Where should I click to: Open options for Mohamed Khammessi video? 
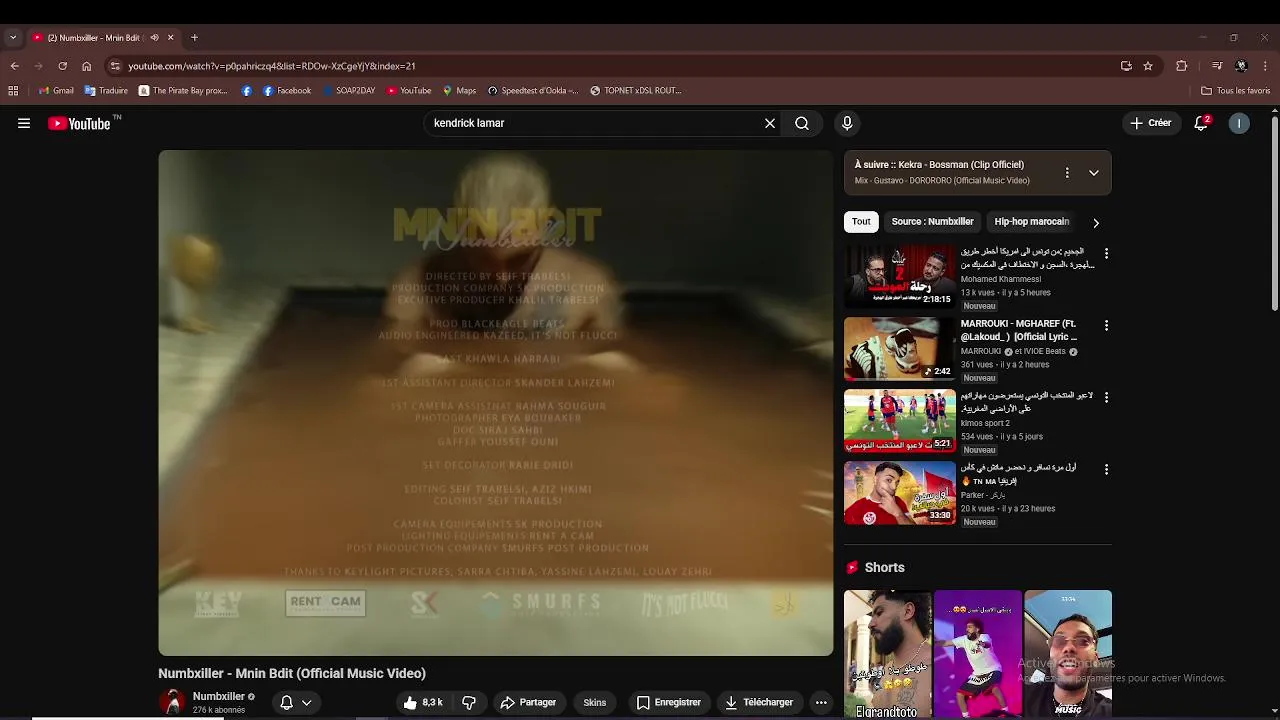point(1106,253)
